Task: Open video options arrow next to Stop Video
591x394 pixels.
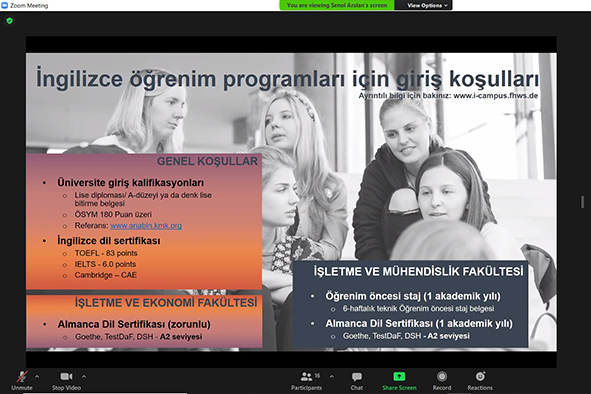Action: pyautogui.click(x=84, y=376)
